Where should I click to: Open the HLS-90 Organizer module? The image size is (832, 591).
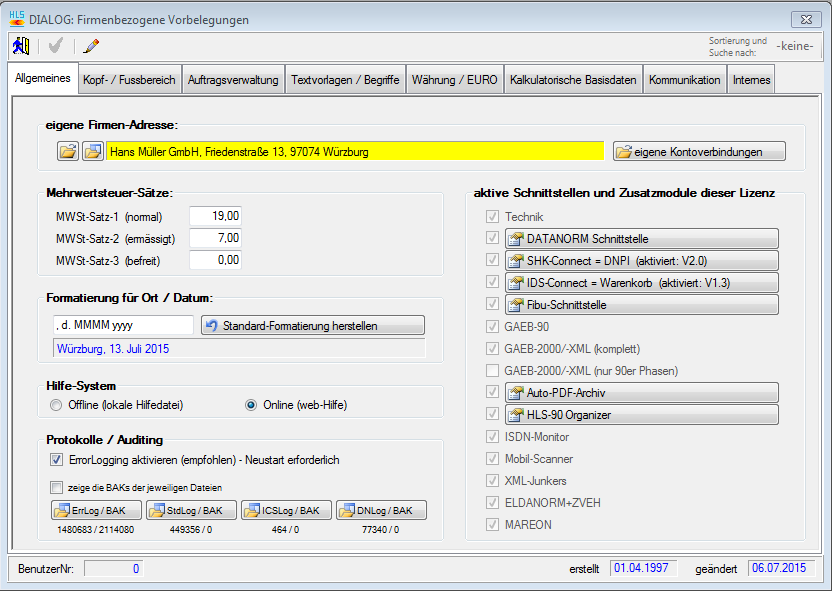pos(640,414)
